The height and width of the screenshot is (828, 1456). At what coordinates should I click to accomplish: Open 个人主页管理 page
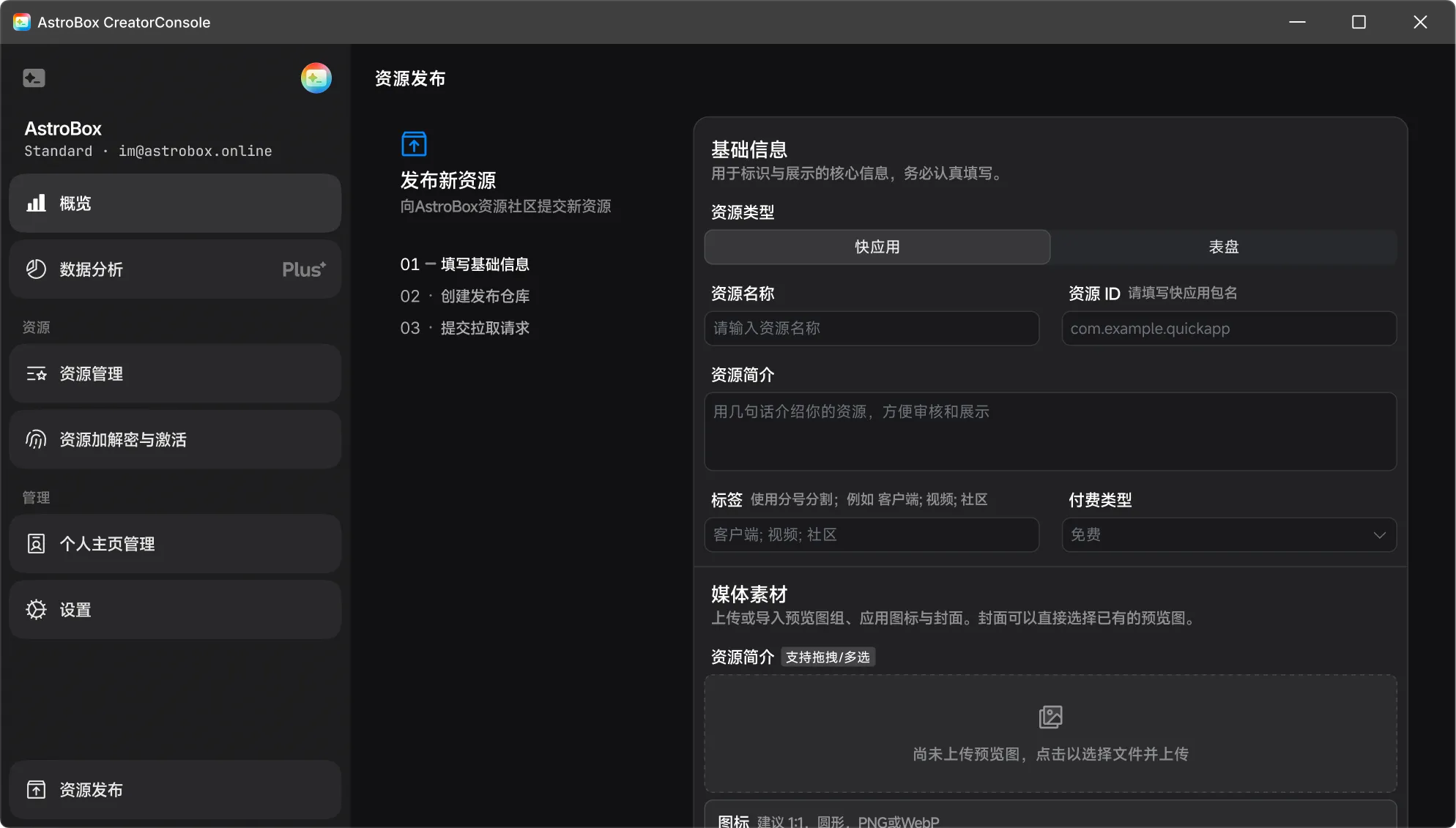tap(174, 543)
